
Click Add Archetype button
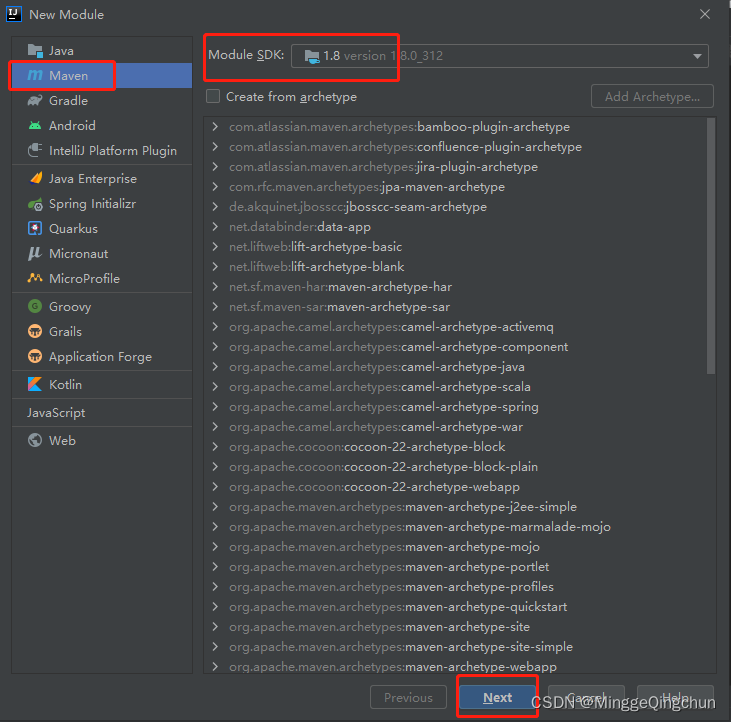(652, 96)
